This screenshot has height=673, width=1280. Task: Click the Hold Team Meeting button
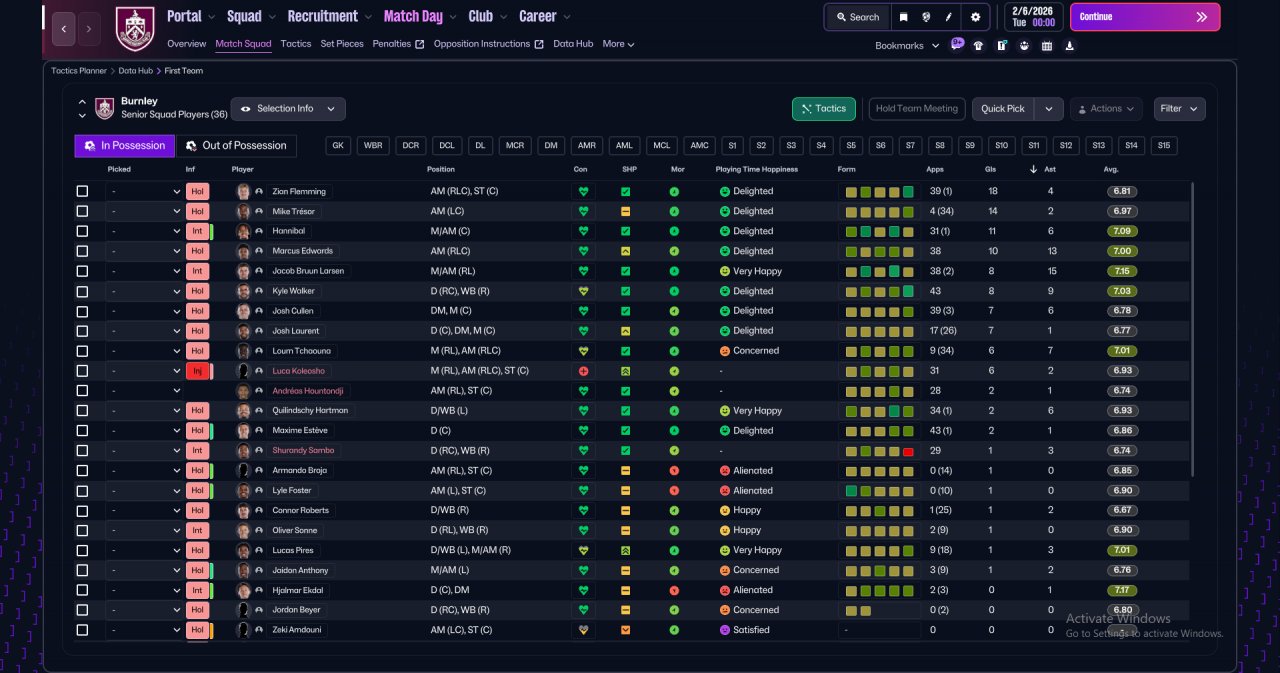pyautogui.click(x=917, y=109)
